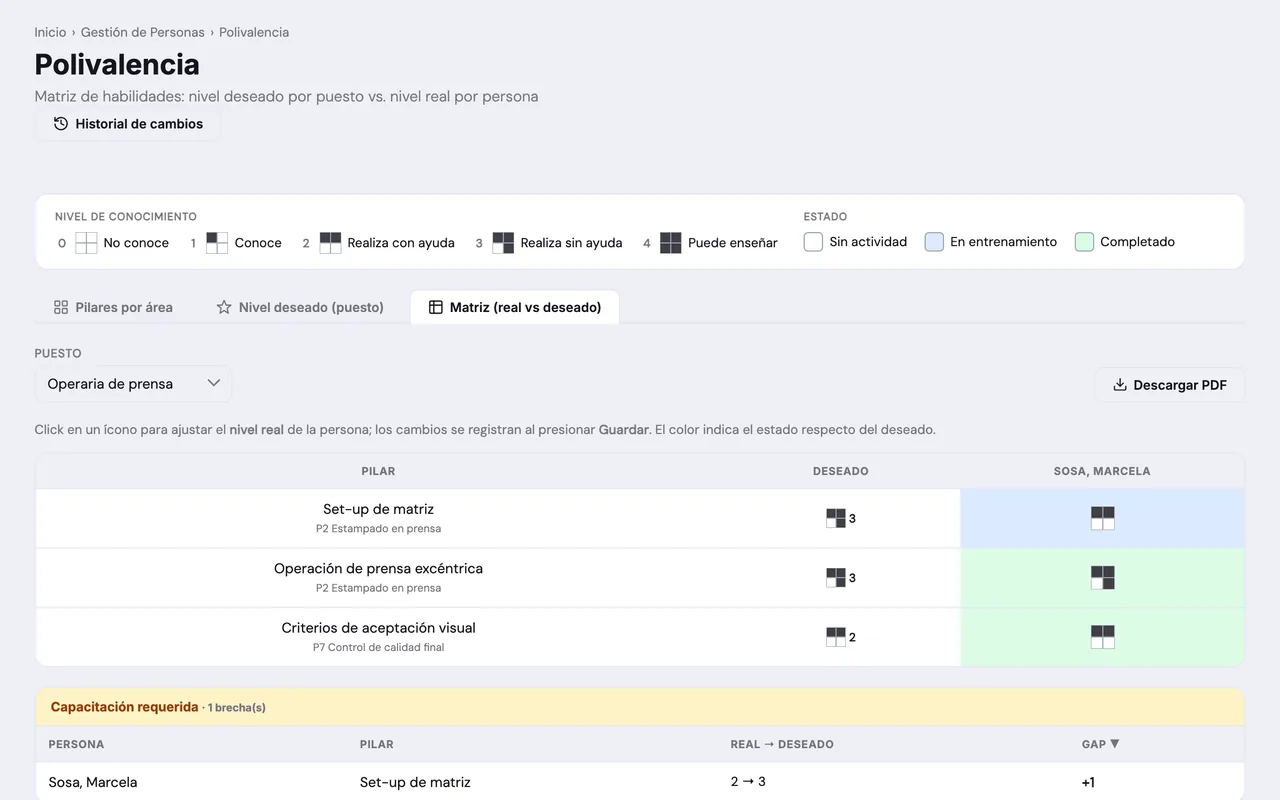Click the PERSONA column header

pyautogui.click(x=76, y=744)
